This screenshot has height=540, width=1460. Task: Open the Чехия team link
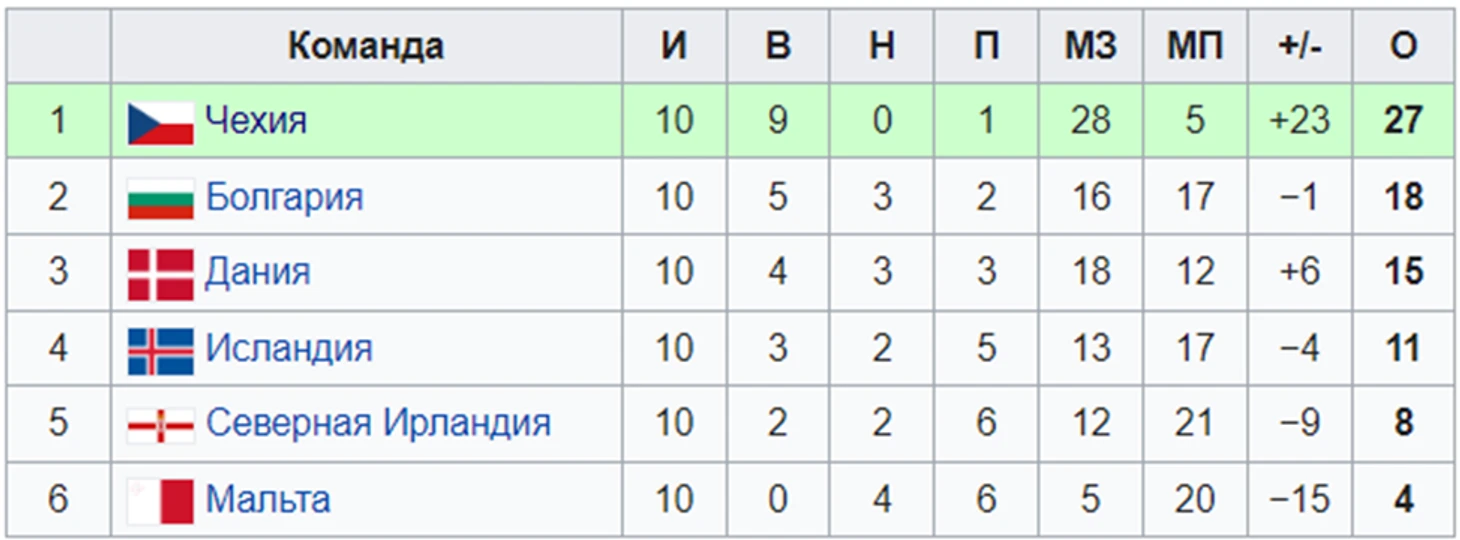click(256, 121)
